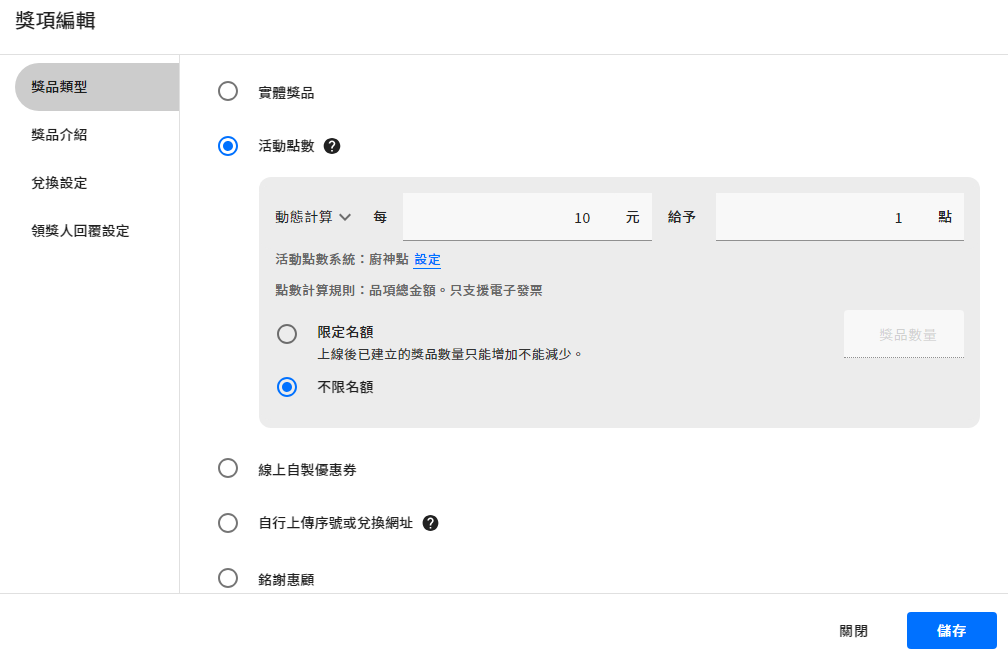This screenshot has height=657, width=1008.
Task: Click the 獎品數量 input field
Action: [x=904, y=335]
